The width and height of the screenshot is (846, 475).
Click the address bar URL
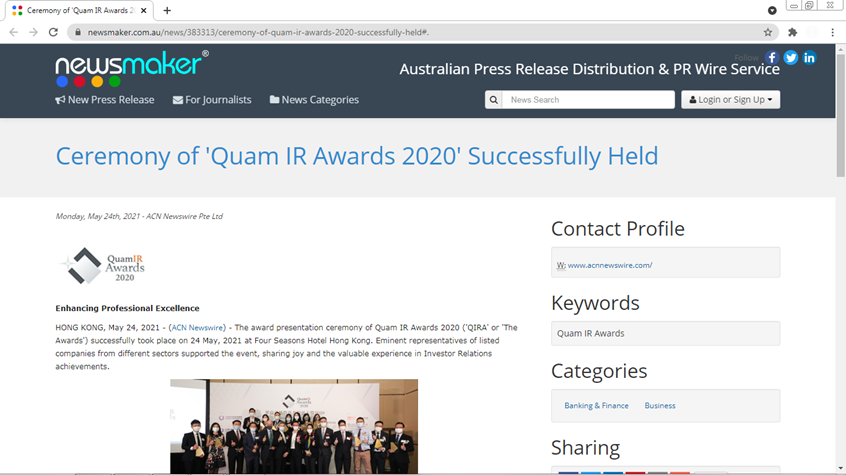point(258,32)
